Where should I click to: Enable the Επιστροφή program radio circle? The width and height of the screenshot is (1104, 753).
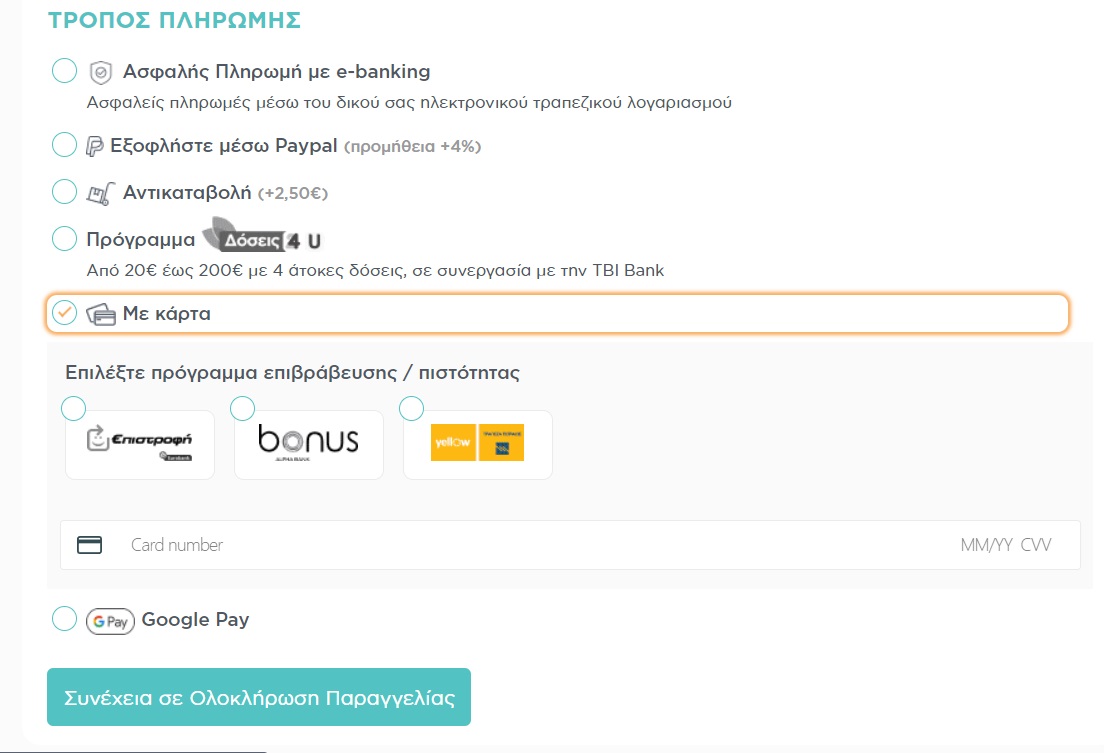pos(73,409)
